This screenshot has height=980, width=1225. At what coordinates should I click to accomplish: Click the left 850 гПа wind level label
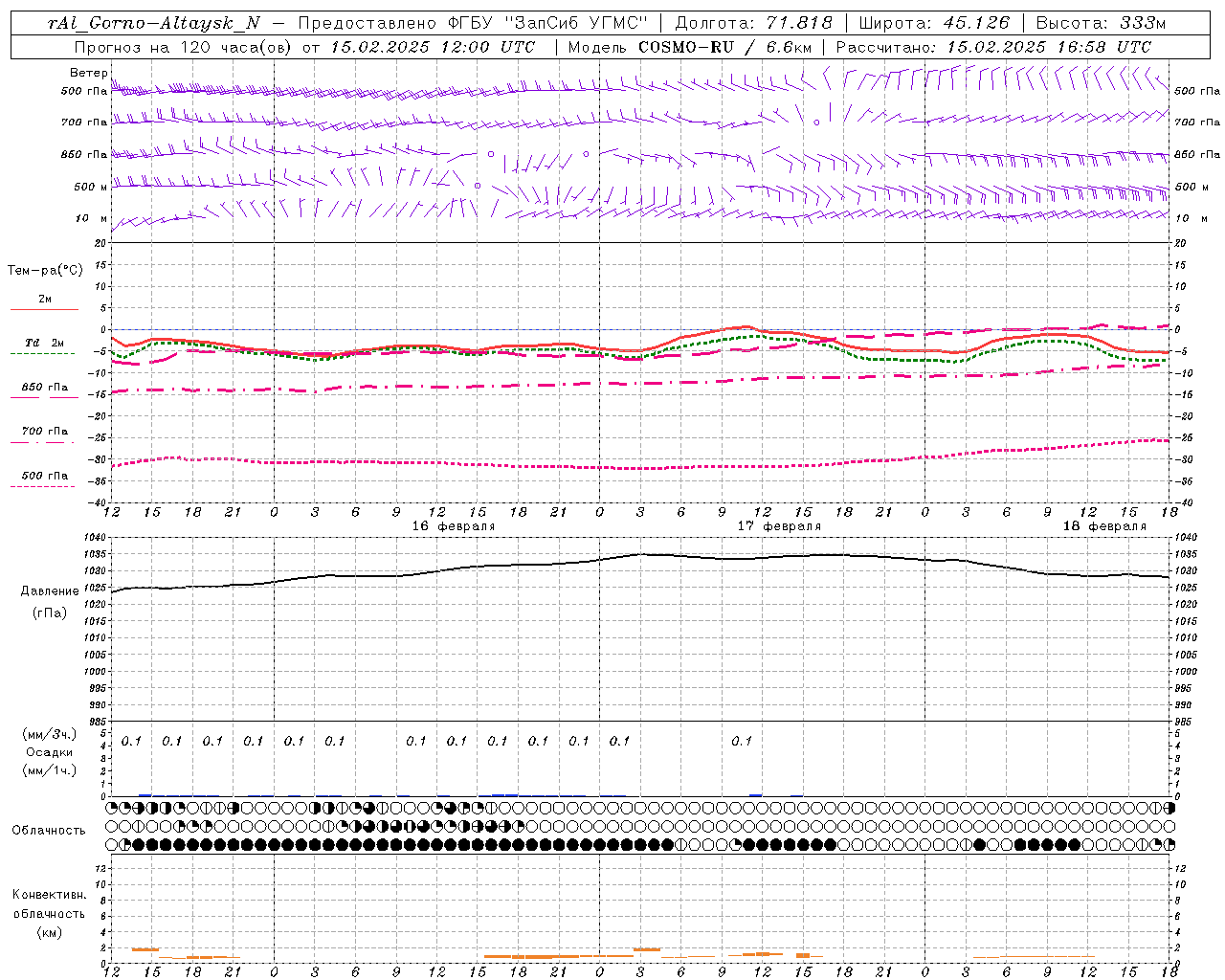pos(83,154)
